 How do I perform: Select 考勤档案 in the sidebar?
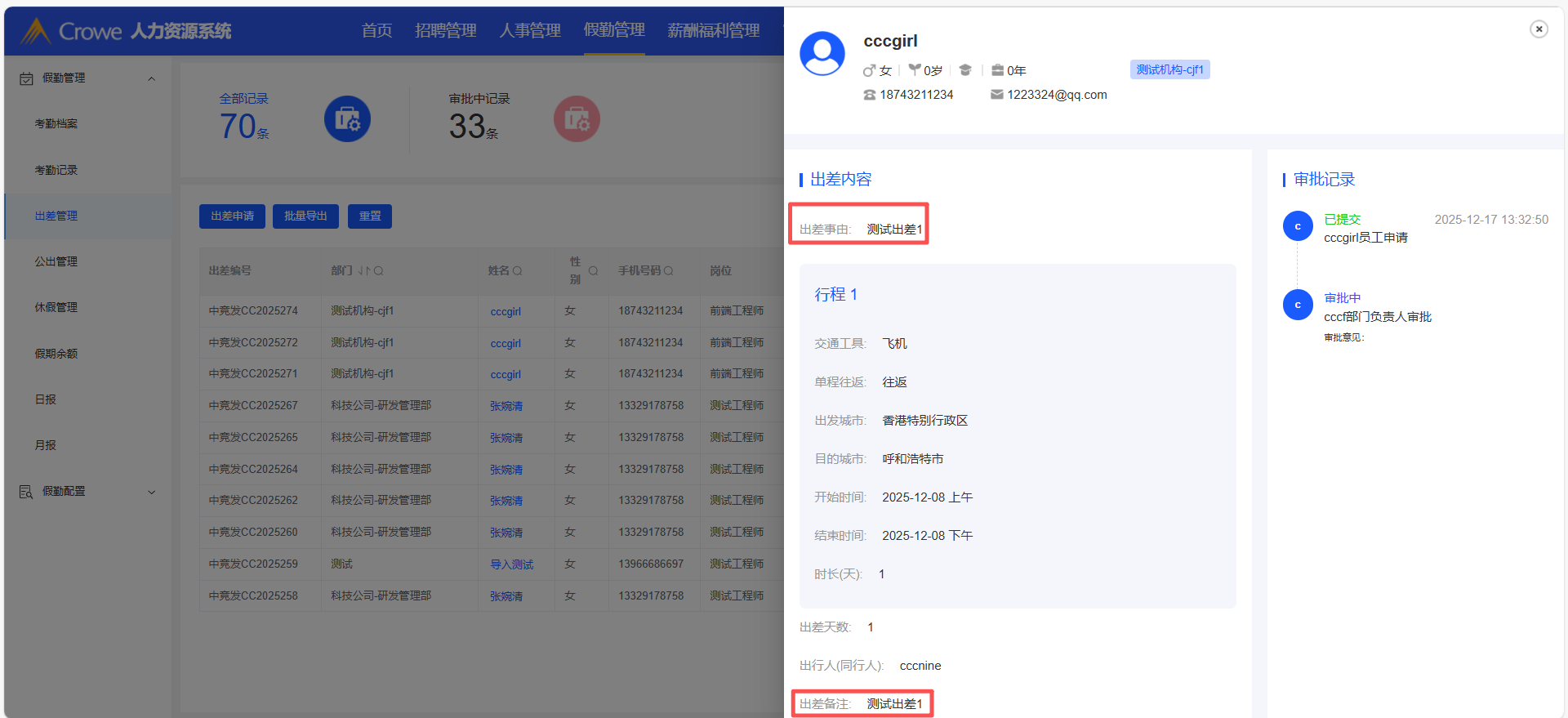(x=56, y=124)
